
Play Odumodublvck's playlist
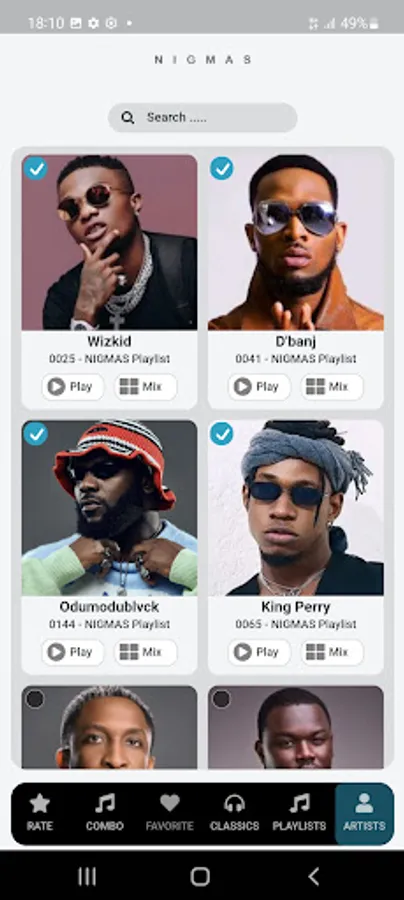pyautogui.click(x=73, y=652)
